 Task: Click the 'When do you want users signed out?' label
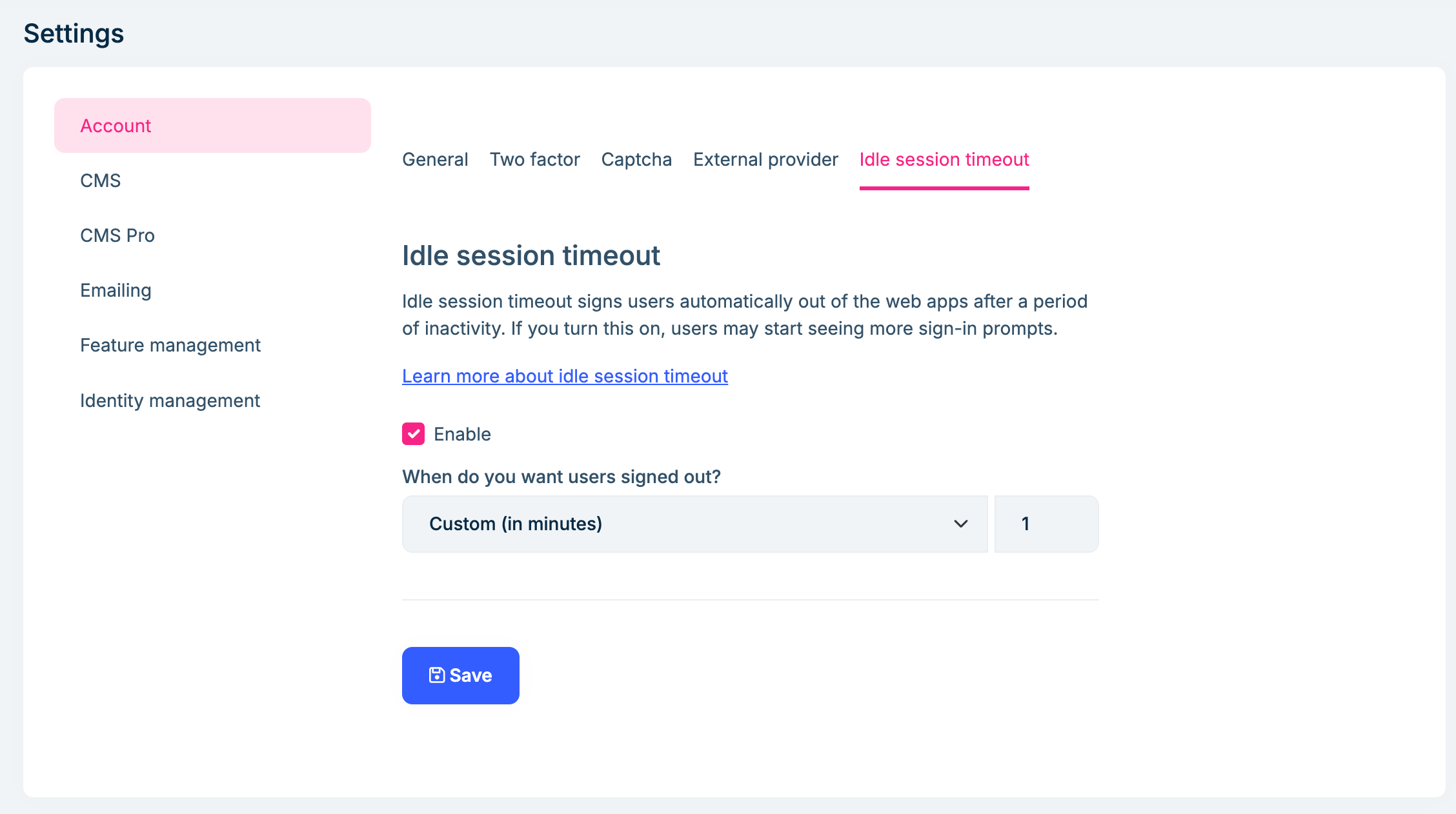point(561,477)
